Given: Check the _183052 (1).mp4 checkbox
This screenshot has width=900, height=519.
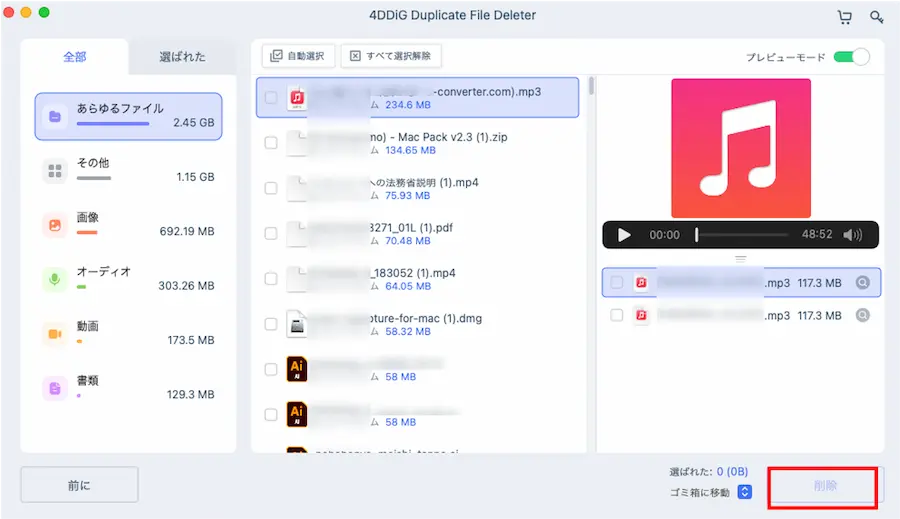Looking at the screenshot, I should 271,279.
